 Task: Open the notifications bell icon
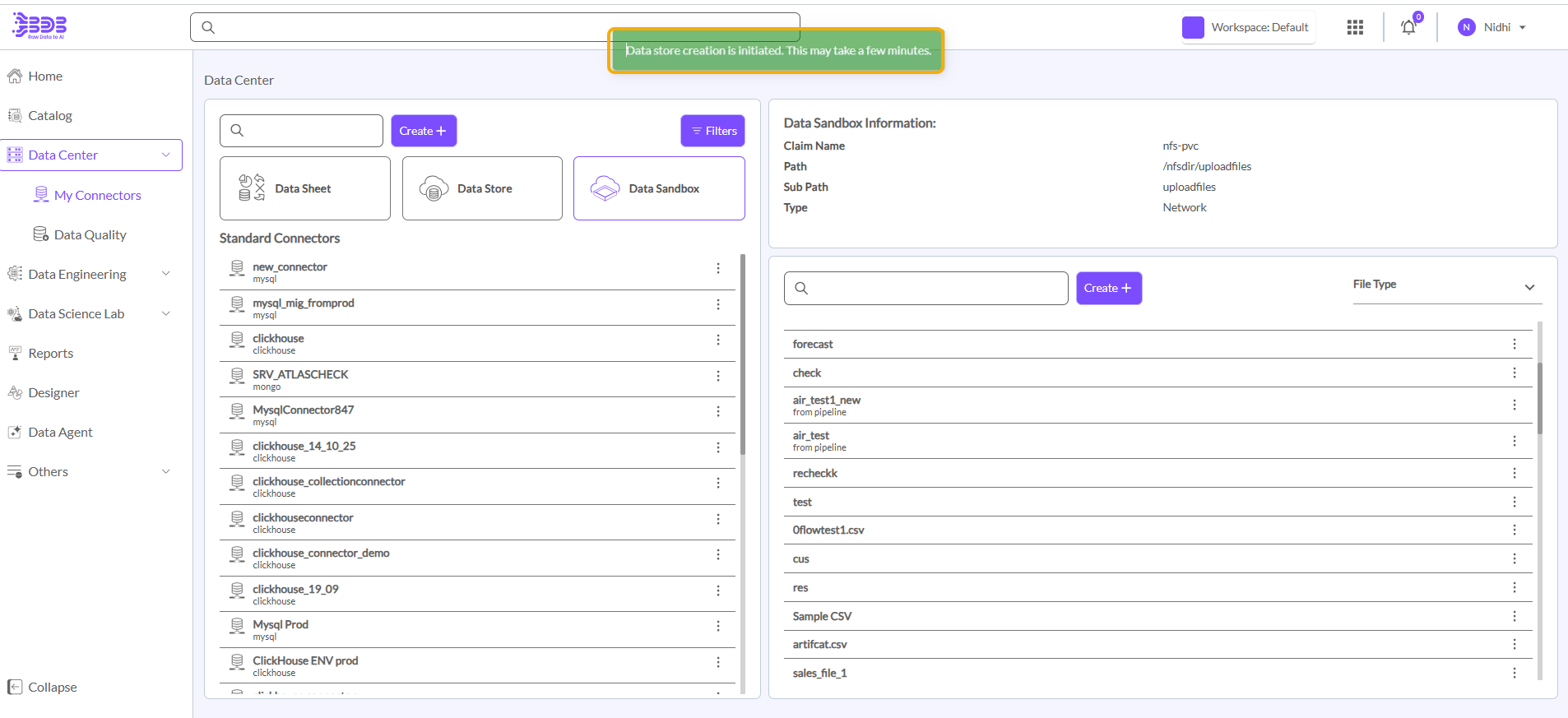pos(1408,28)
